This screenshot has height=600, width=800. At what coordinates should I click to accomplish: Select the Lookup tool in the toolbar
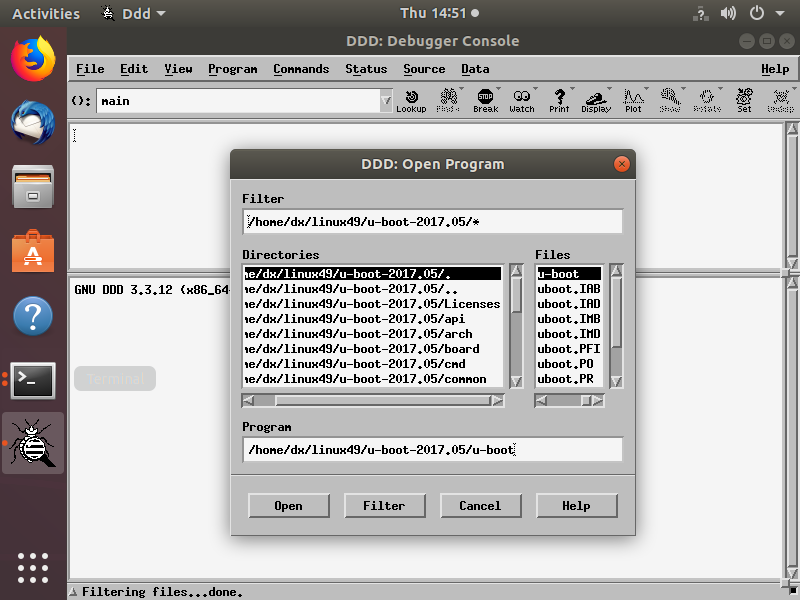pyautogui.click(x=411, y=97)
